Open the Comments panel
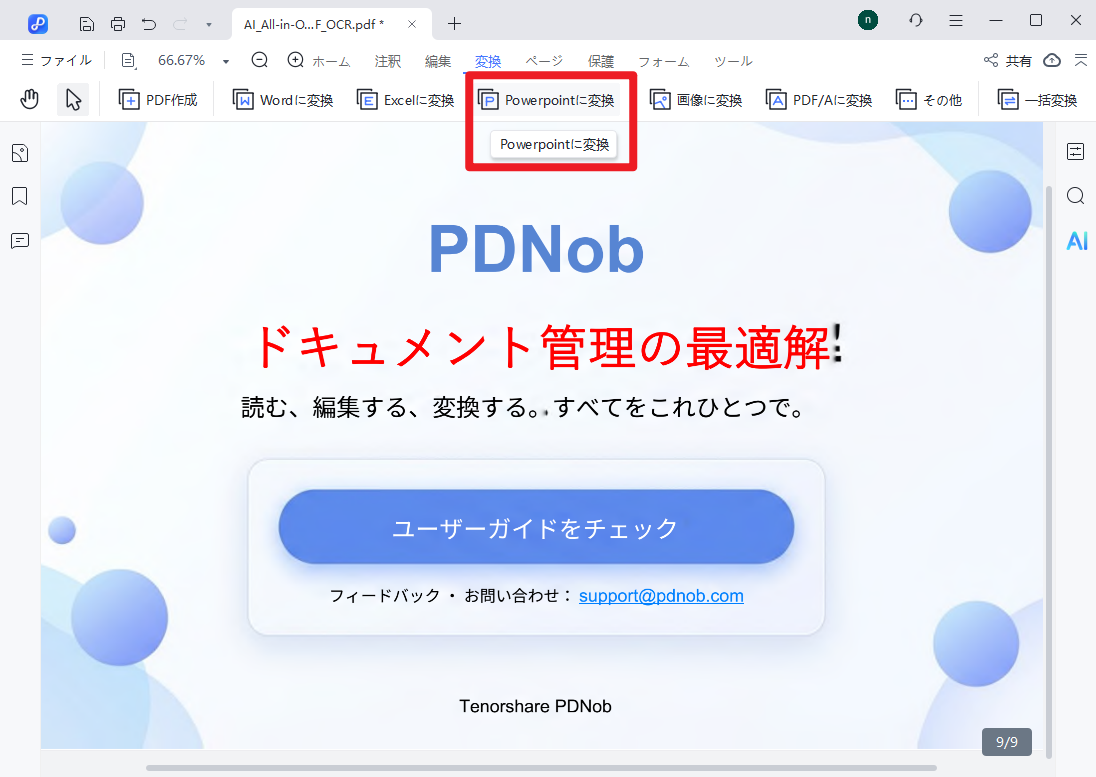The width and height of the screenshot is (1096, 777). 20,241
